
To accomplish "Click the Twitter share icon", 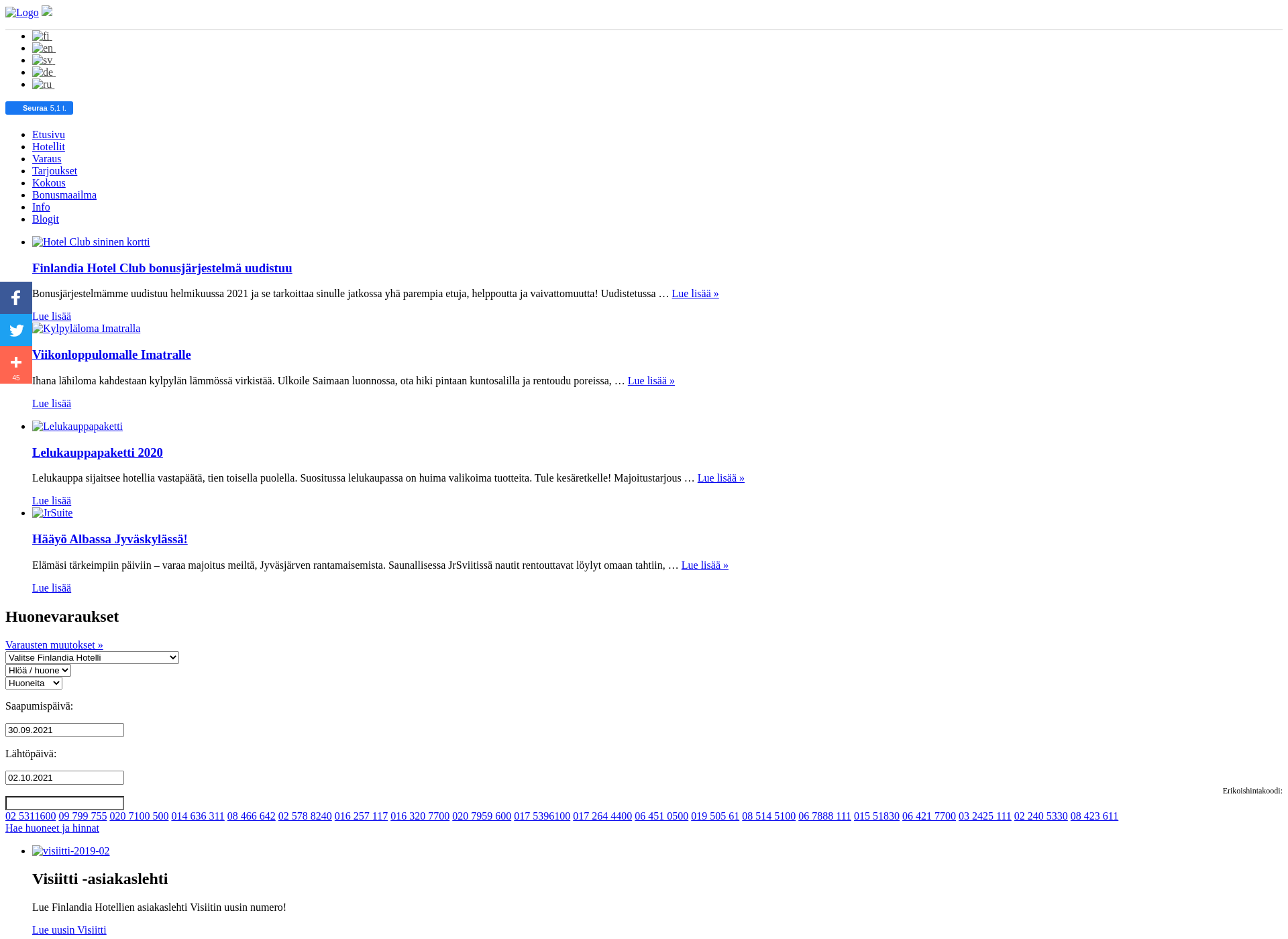I will (15, 330).
